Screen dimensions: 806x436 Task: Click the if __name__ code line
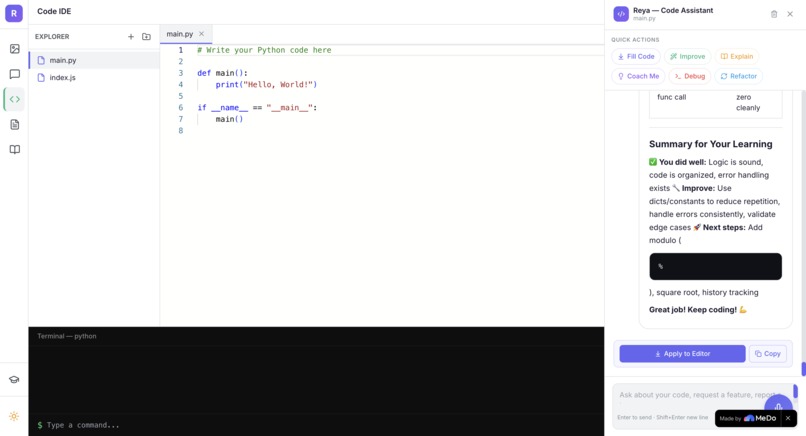[x=257, y=107]
